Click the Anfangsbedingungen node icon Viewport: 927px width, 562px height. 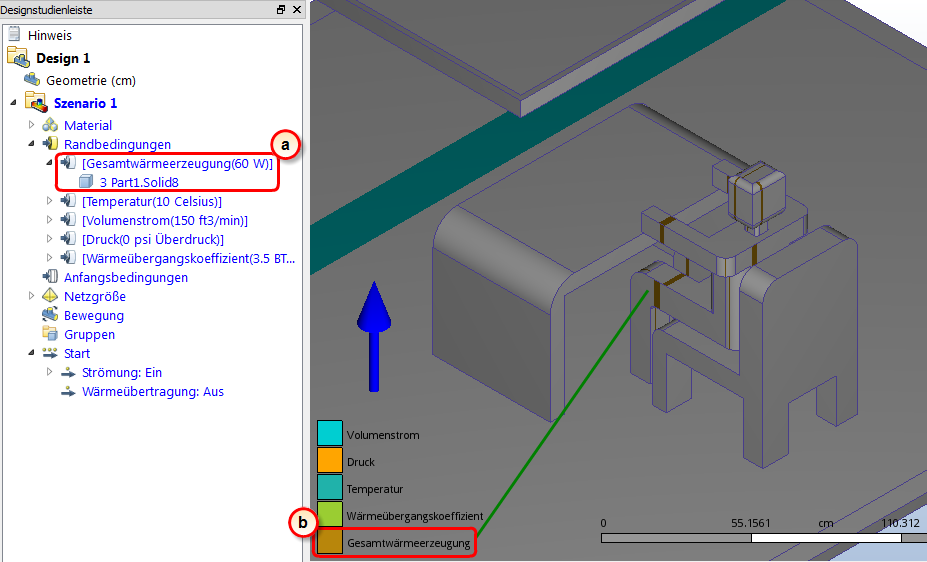(50, 277)
